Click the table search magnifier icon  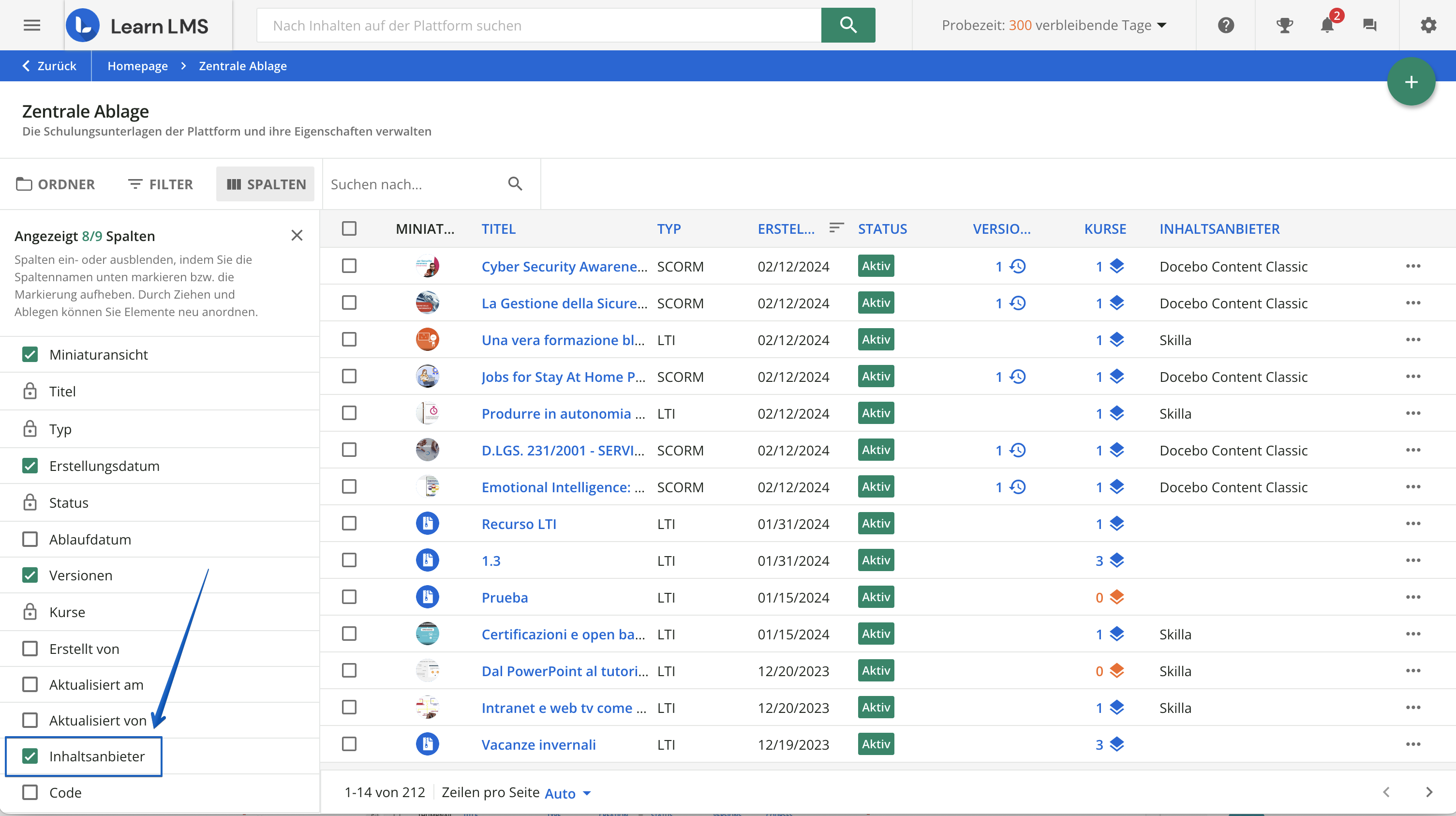coord(515,183)
